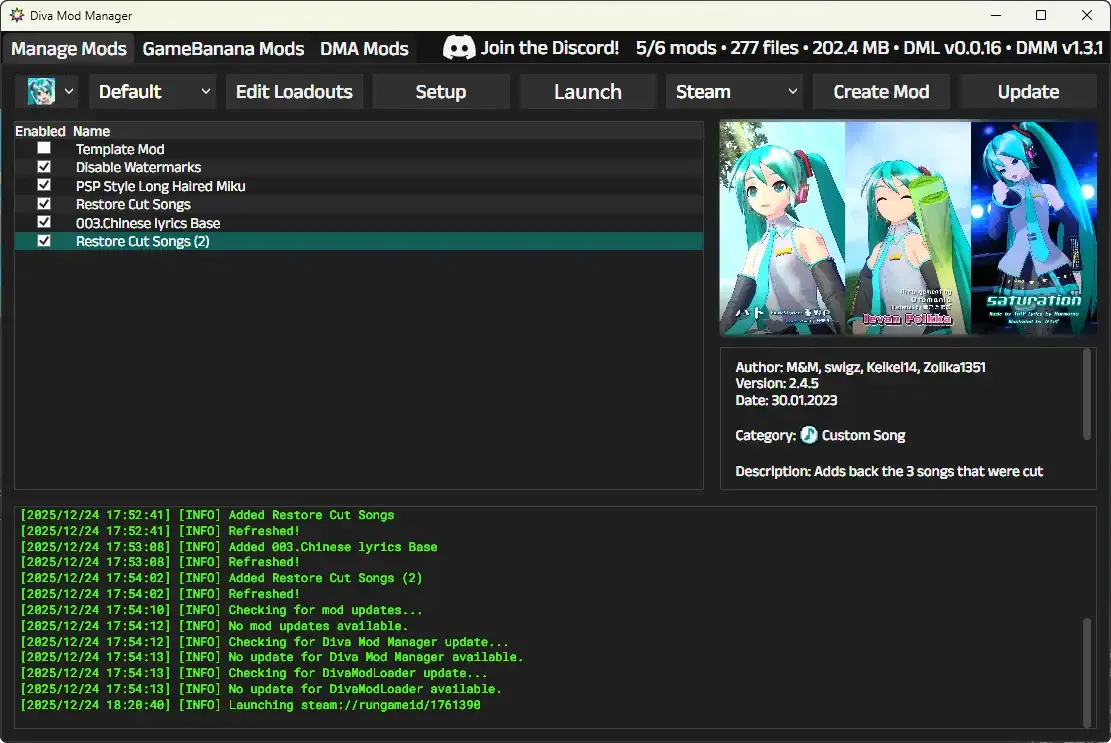
Task: Check for updates using the Update button
Action: click(1027, 91)
